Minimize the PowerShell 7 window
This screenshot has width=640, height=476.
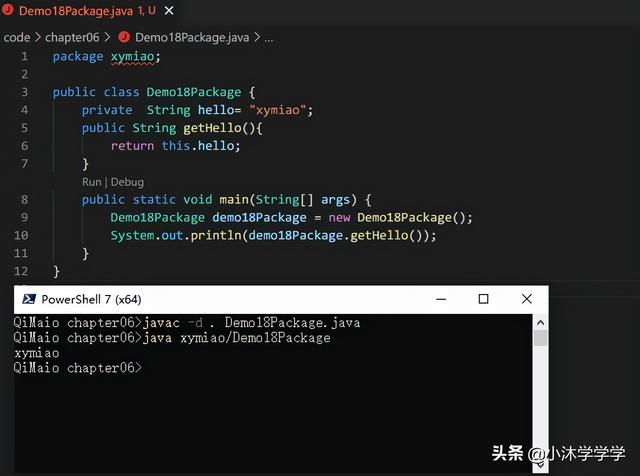441,299
